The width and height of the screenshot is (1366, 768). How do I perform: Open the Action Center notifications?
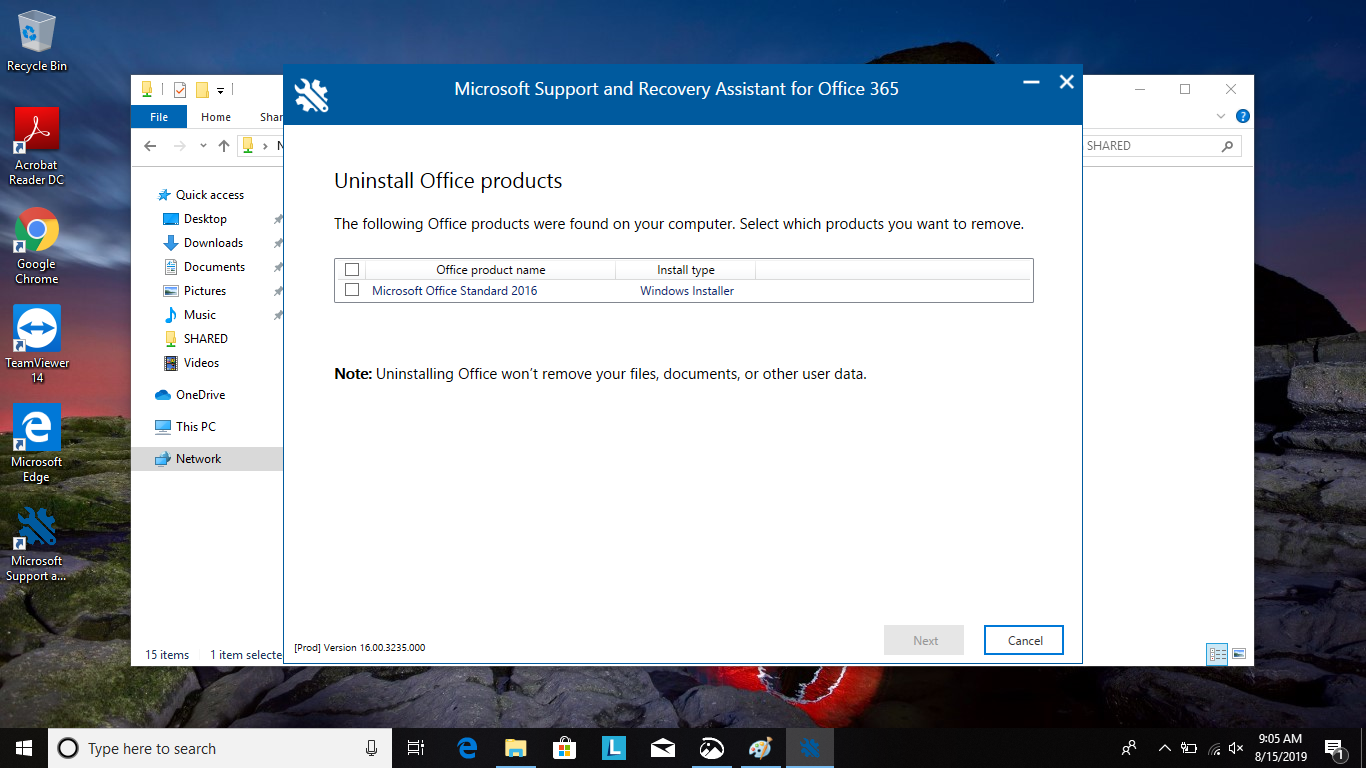point(1334,748)
